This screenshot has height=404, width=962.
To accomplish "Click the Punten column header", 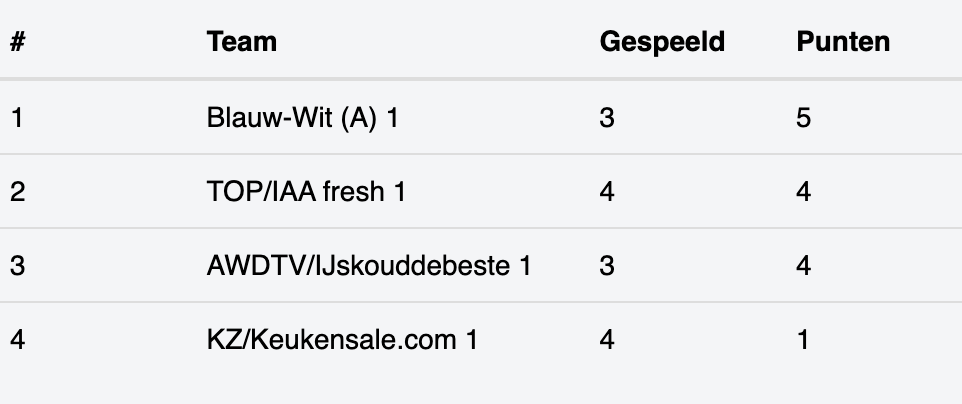I will (x=842, y=42).
